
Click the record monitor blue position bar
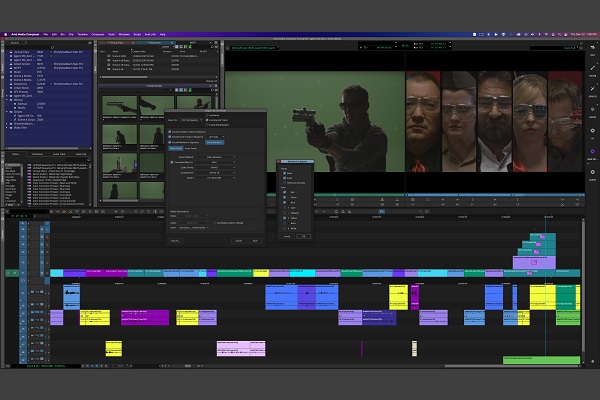pos(495,195)
